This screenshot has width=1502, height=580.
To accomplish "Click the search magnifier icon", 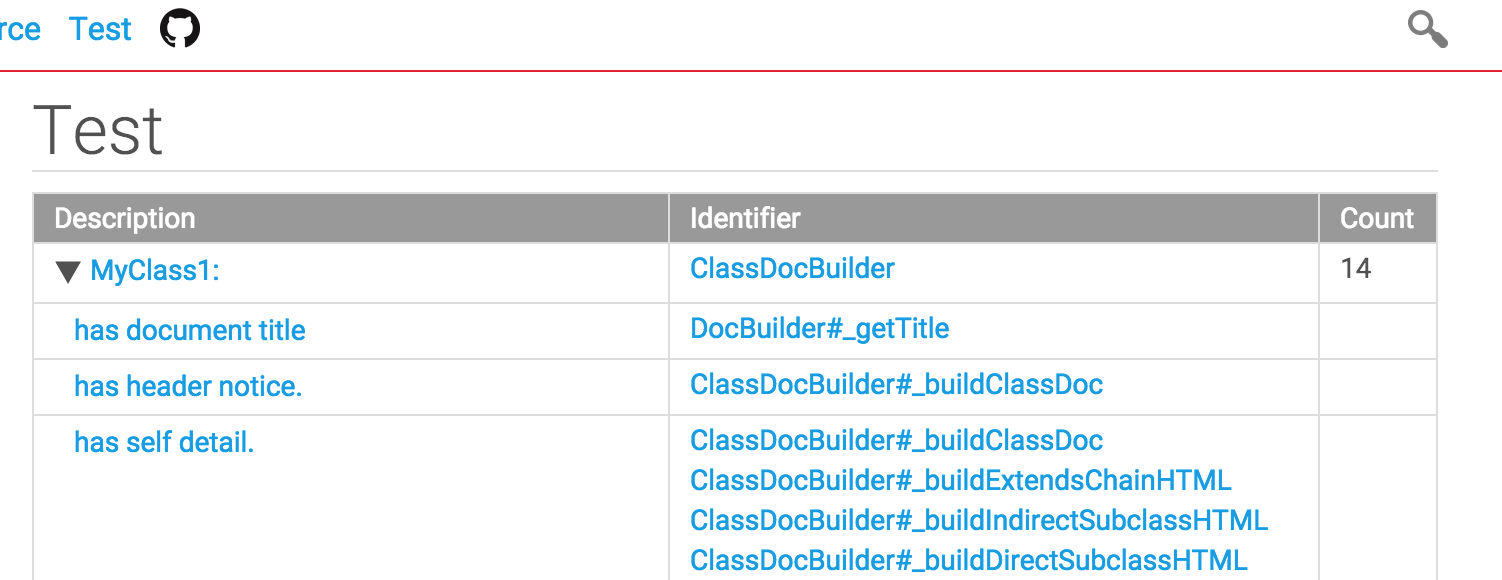I will pos(1428,29).
